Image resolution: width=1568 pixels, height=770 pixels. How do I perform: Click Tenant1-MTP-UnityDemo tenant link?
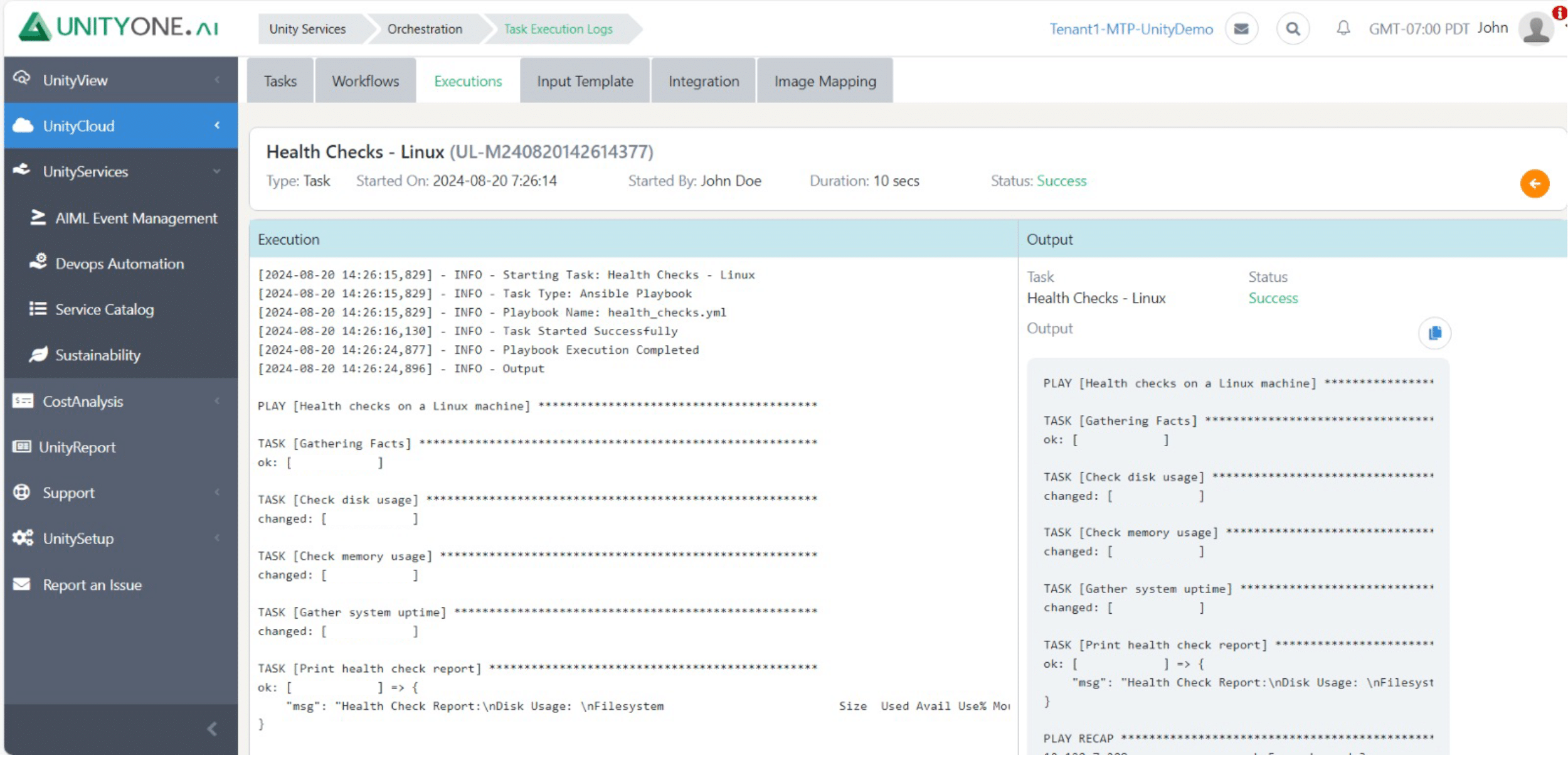pos(1131,29)
